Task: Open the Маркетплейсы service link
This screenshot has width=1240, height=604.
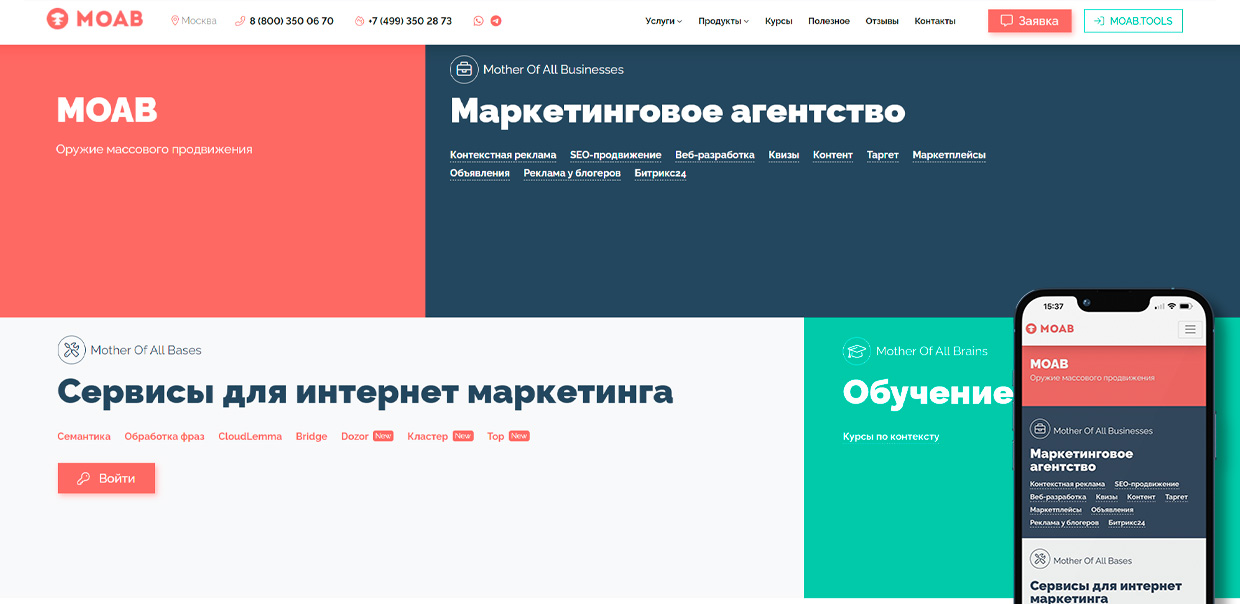Action: pos(949,155)
